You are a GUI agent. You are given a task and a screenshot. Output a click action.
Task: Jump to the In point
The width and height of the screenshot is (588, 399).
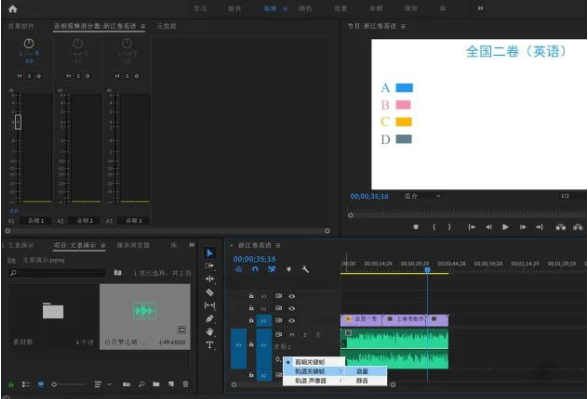pyautogui.click(x=472, y=227)
